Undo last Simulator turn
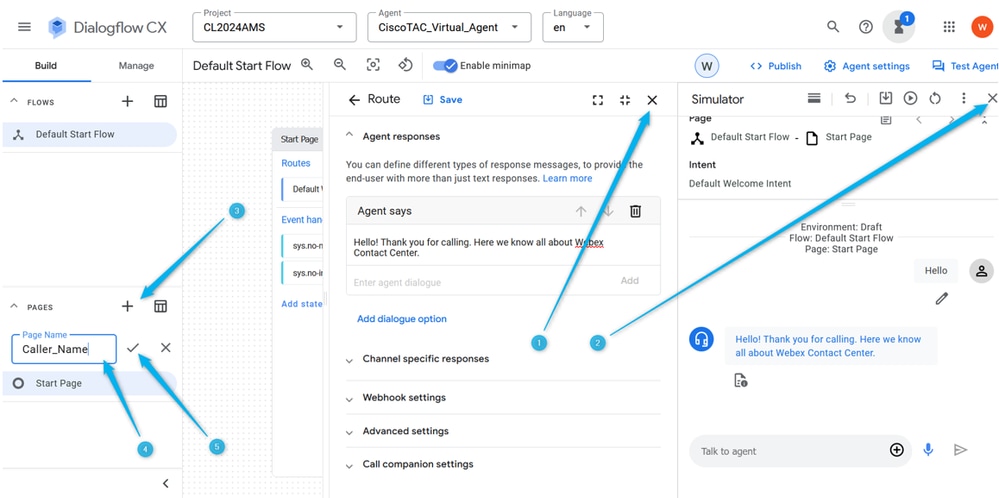The height and width of the screenshot is (498, 999). 850,98
